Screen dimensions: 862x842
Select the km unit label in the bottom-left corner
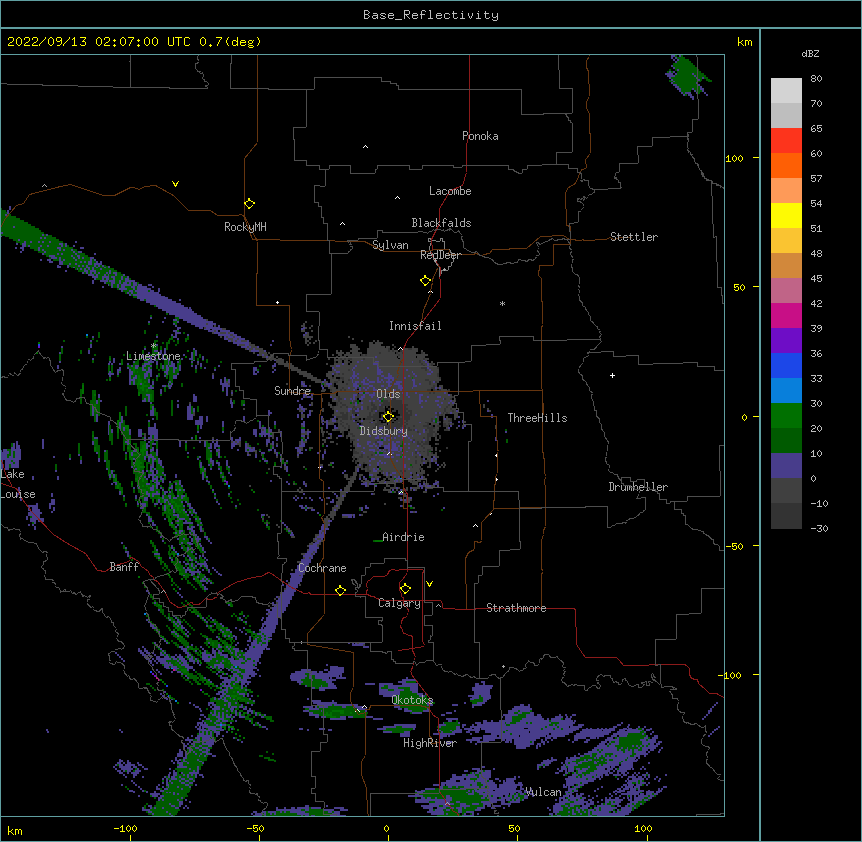click(15, 831)
